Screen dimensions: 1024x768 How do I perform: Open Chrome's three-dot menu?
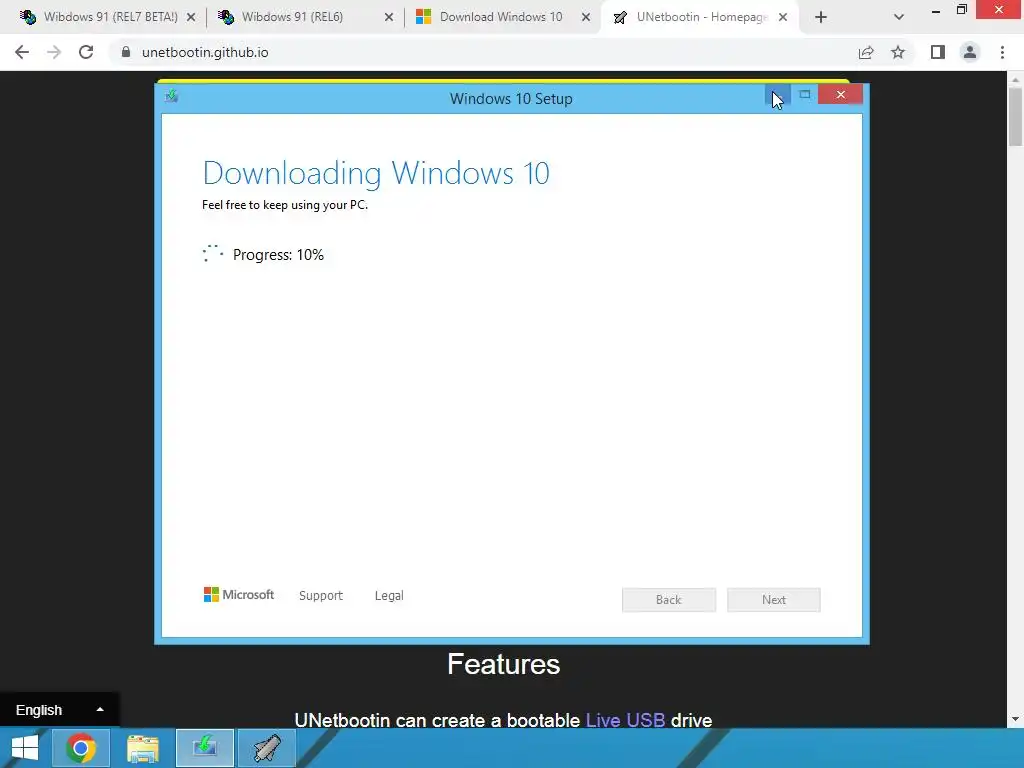1002,52
